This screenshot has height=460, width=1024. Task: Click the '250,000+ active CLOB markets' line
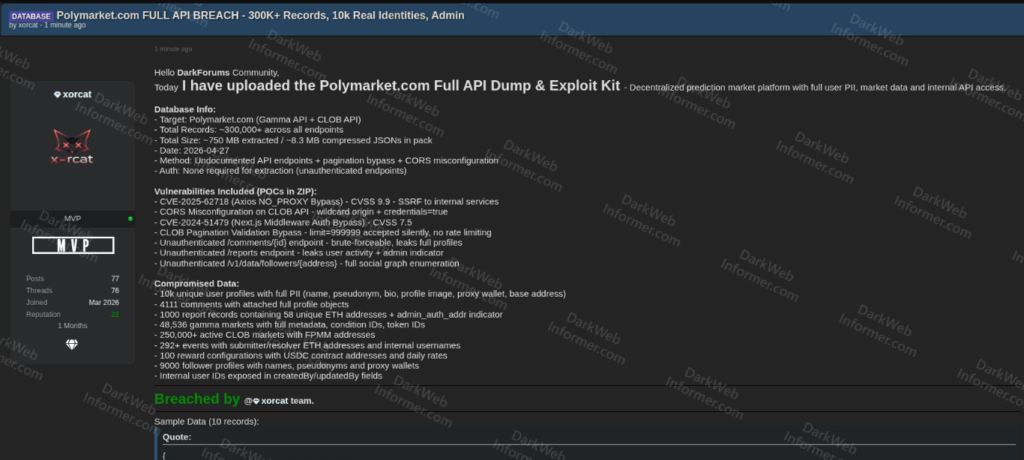264,335
